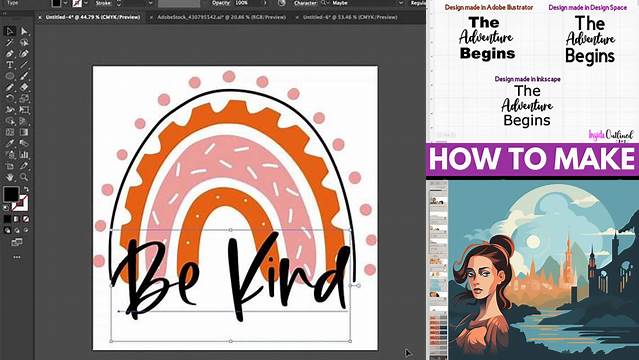This screenshot has height=360, width=639.
Task: Select the Paintbrush tool
Action: pos(24,76)
